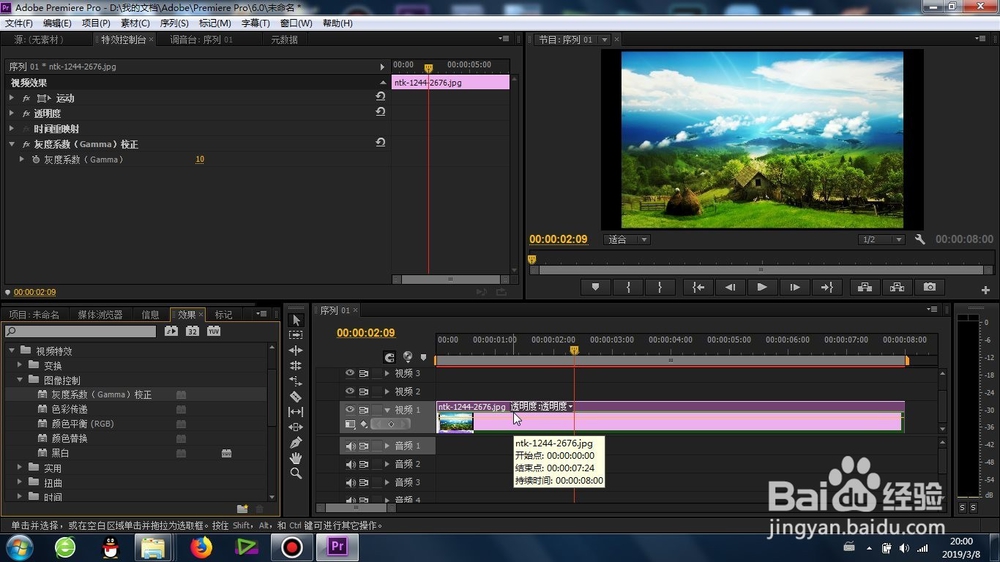Viewport: 1000px width, 562px height.
Task: Select the Pen tool
Action: point(296,442)
